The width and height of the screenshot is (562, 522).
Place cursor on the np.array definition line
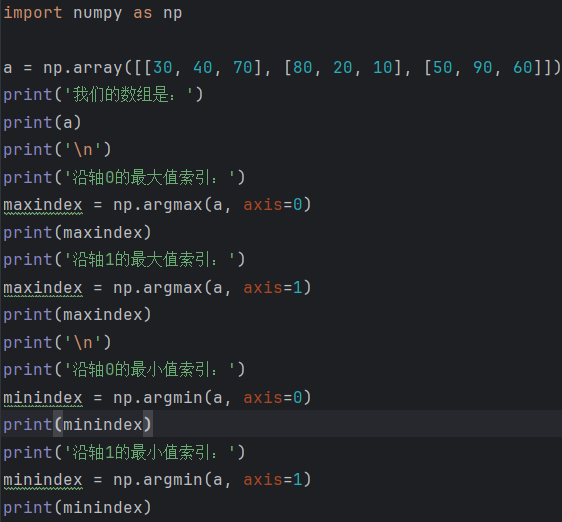click(x=282, y=67)
